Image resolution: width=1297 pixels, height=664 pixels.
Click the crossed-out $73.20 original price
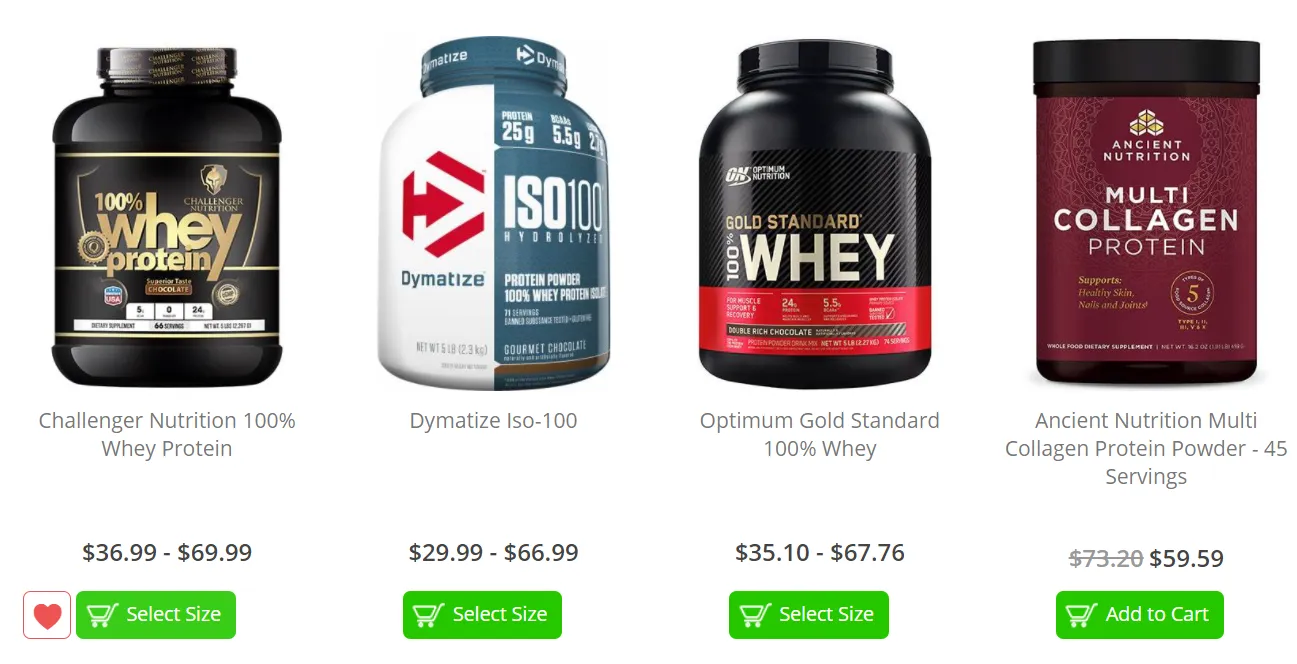coord(1106,558)
